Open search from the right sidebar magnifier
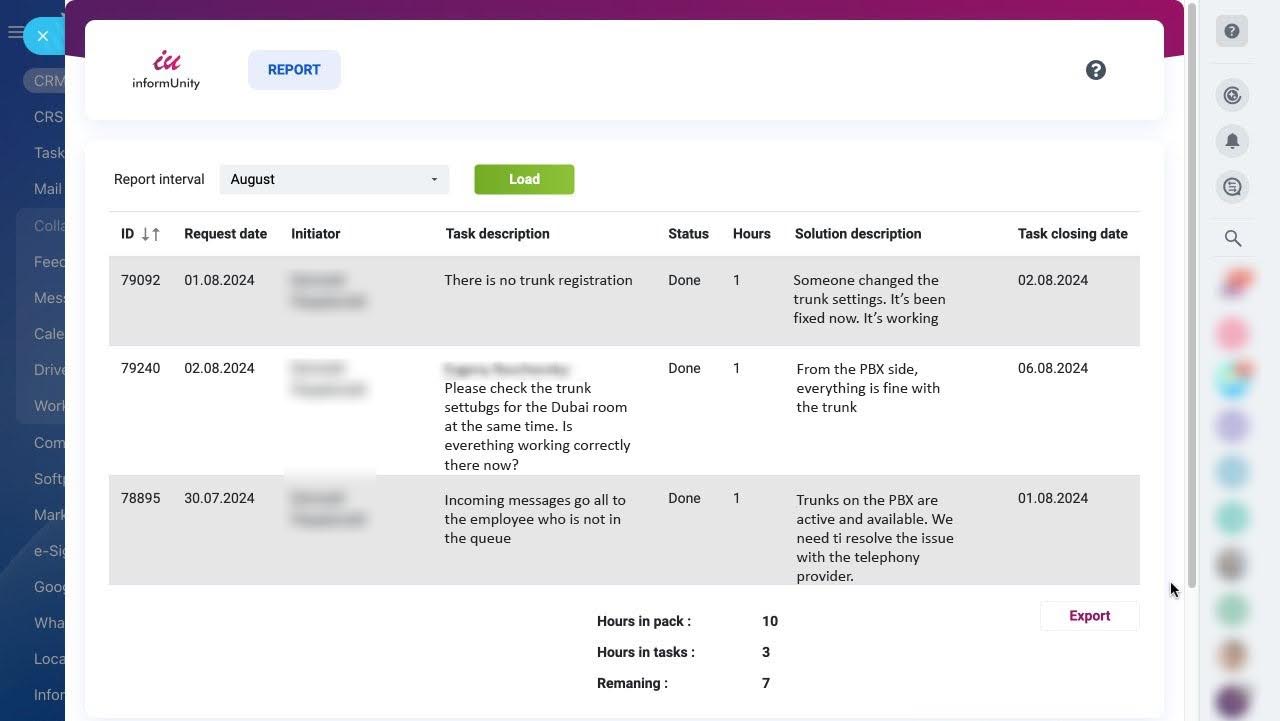The width and height of the screenshot is (1280, 721). (1232, 238)
